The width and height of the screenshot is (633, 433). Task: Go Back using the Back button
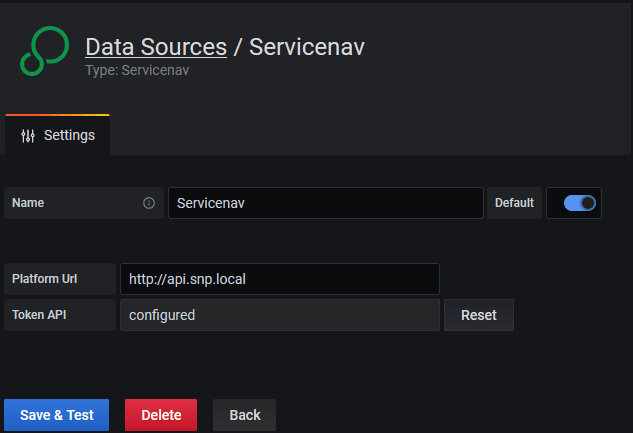click(x=245, y=415)
